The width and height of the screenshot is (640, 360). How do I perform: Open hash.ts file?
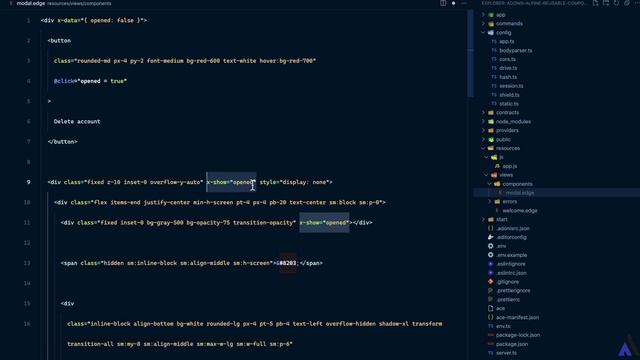click(x=508, y=77)
